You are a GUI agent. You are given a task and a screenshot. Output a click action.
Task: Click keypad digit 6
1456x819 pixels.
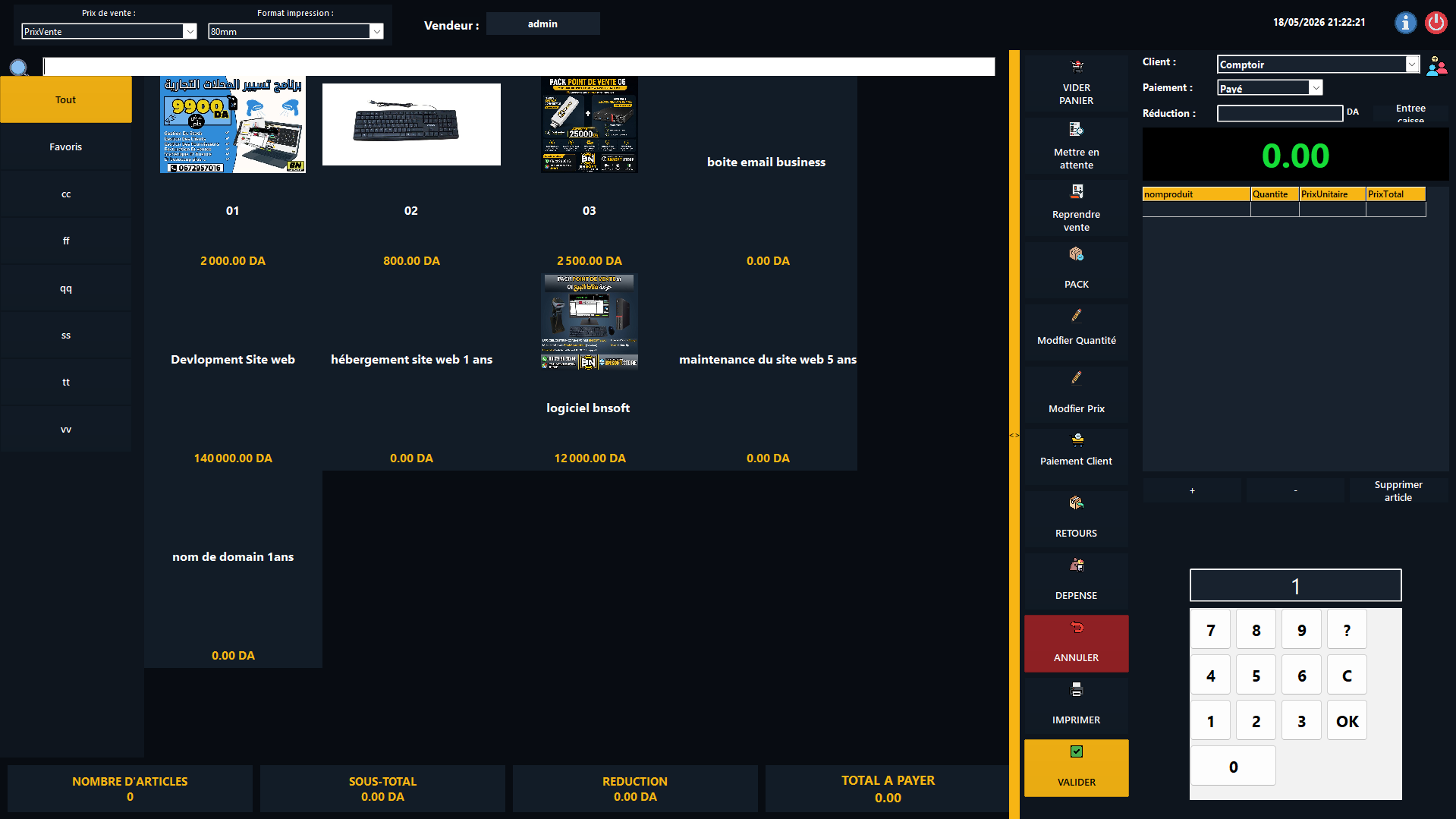point(1301,675)
